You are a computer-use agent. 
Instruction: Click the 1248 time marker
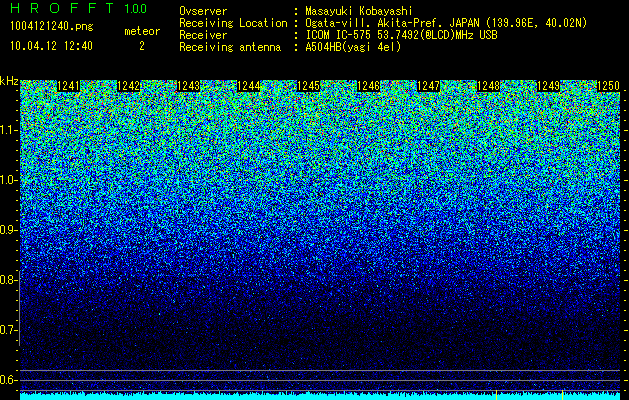click(489, 86)
